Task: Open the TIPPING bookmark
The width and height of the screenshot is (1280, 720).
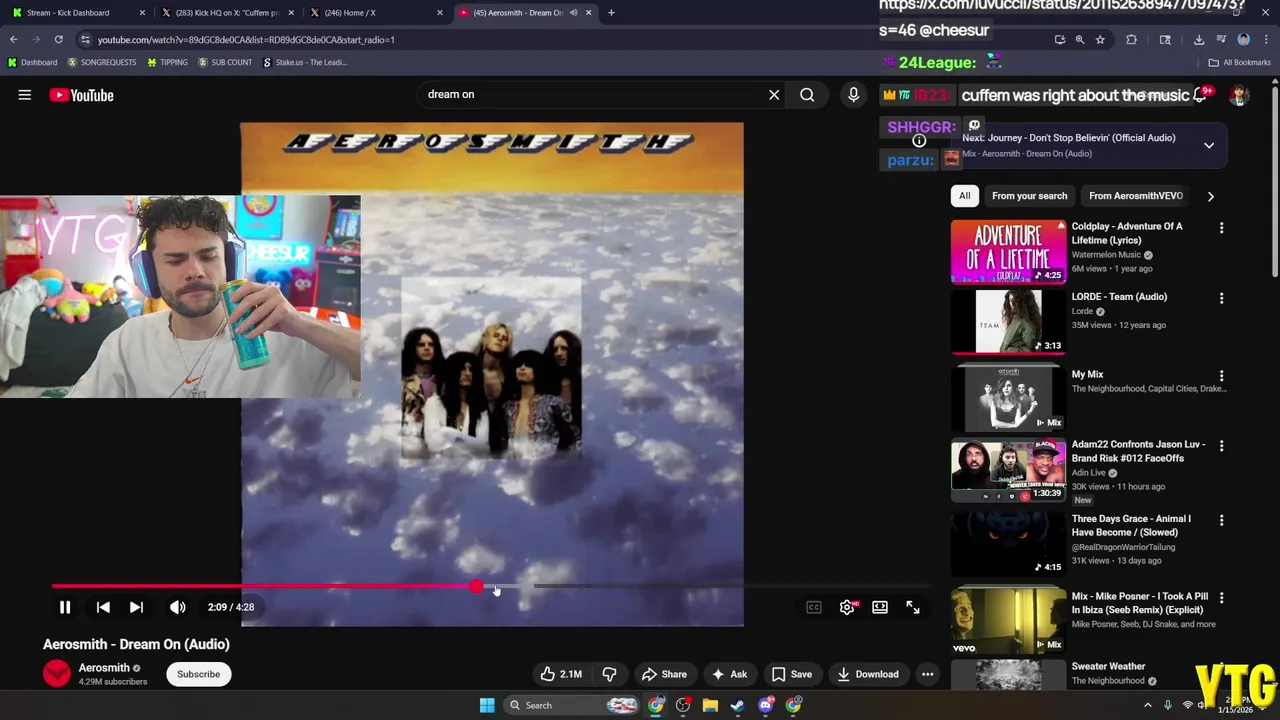Action: 167,62
